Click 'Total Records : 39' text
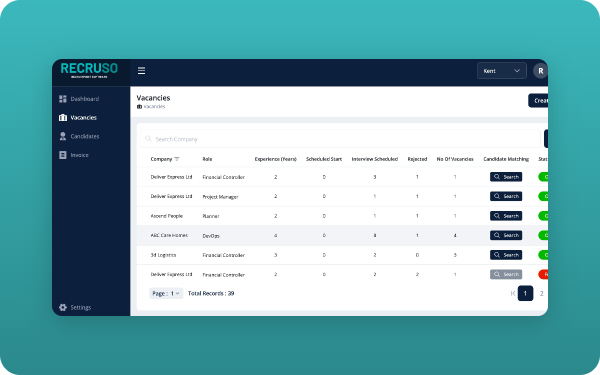Image resolution: width=600 pixels, height=375 pixels. pyautogui.click(x=211, y=293)
